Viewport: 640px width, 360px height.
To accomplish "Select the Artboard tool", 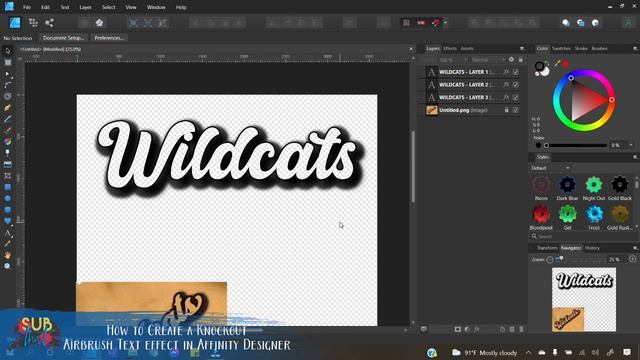I will pyautogui.click(x=8, y=62).
